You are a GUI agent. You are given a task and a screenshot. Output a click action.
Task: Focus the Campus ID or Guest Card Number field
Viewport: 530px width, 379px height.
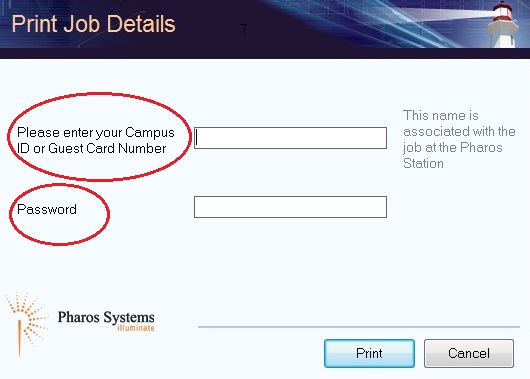point(290,138)
